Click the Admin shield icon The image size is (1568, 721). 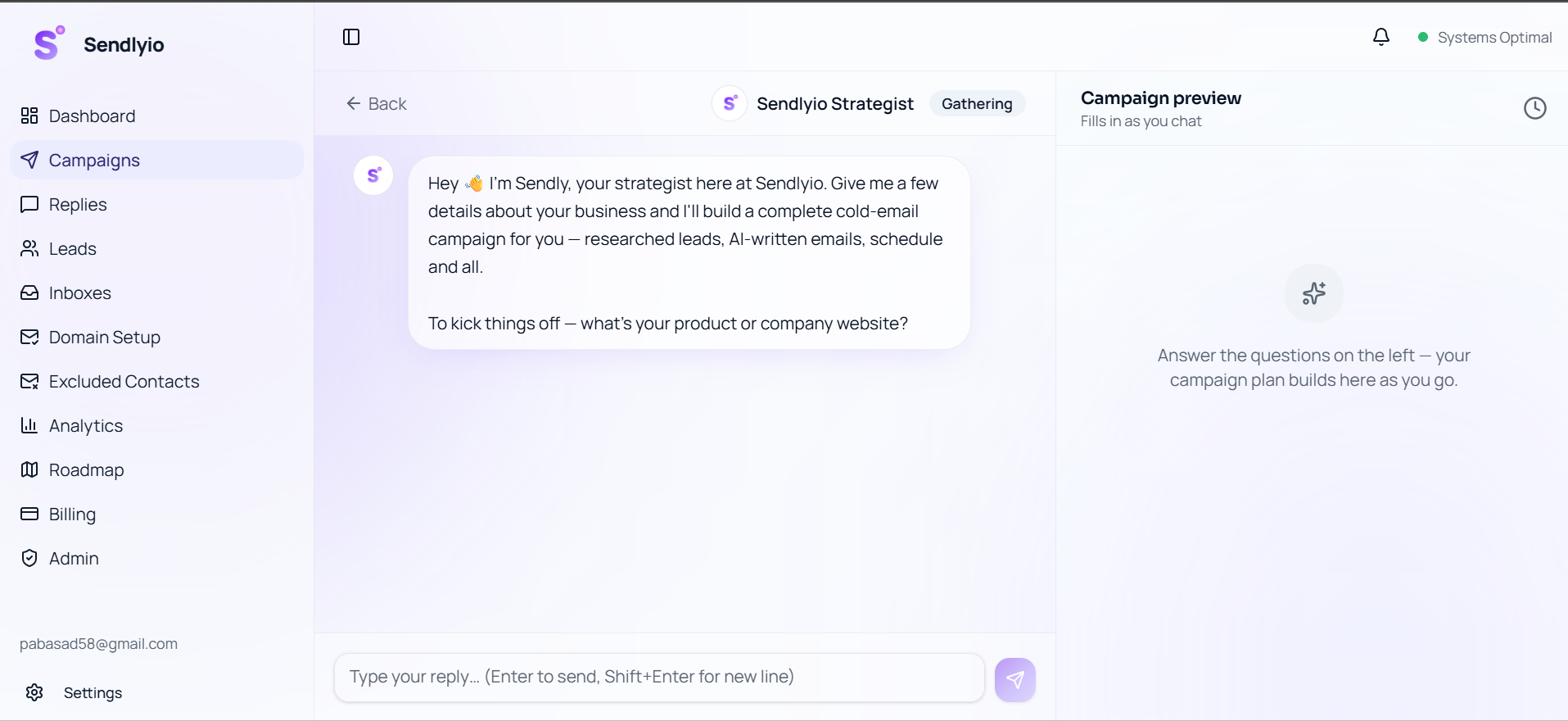point(29,558)
